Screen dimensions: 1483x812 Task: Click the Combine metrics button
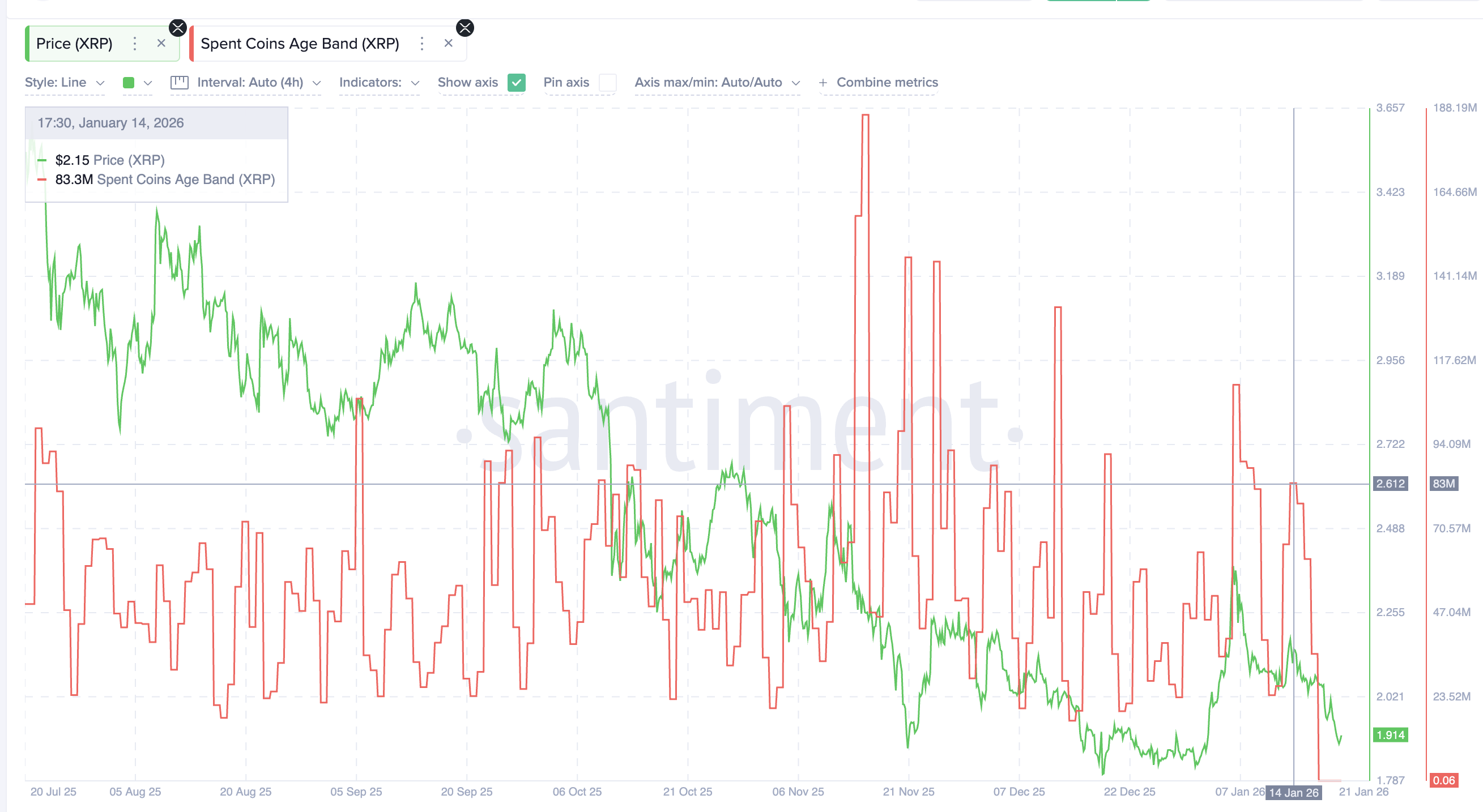click(x=885, y=82)
